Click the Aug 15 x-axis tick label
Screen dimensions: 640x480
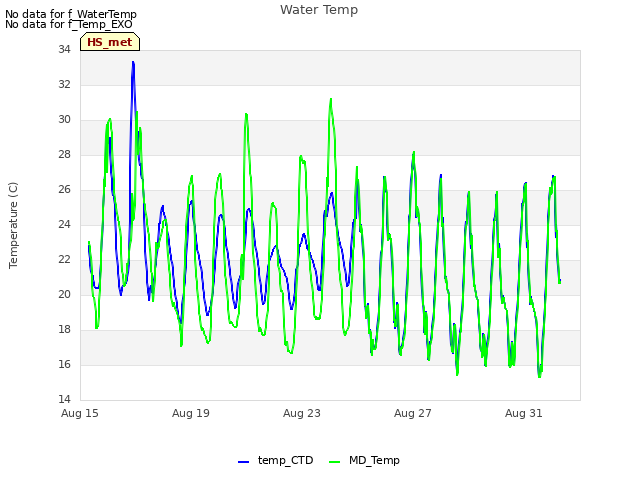point(80,413)
